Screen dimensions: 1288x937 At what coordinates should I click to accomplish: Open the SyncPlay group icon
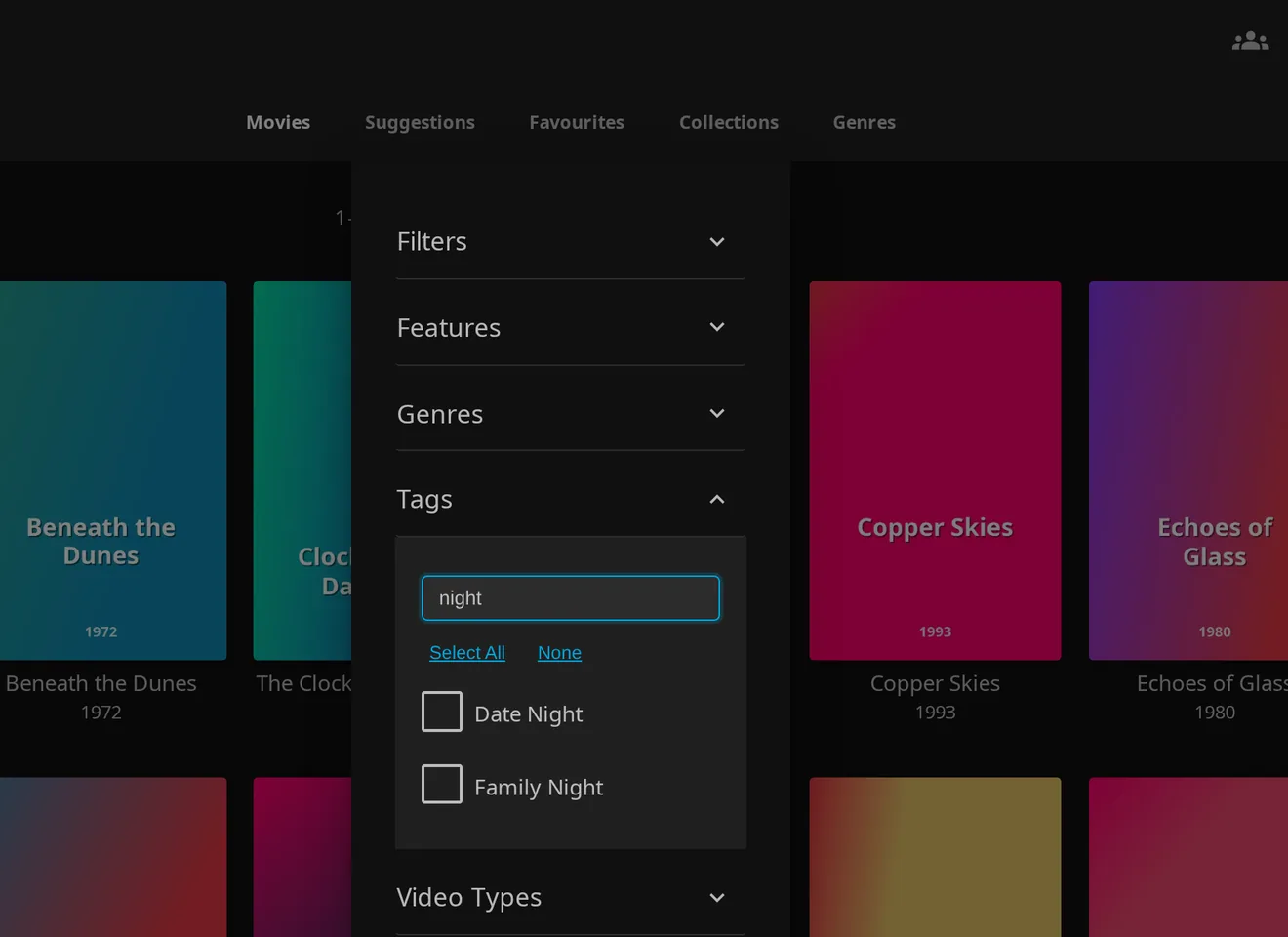click(x=1250, y=41)
